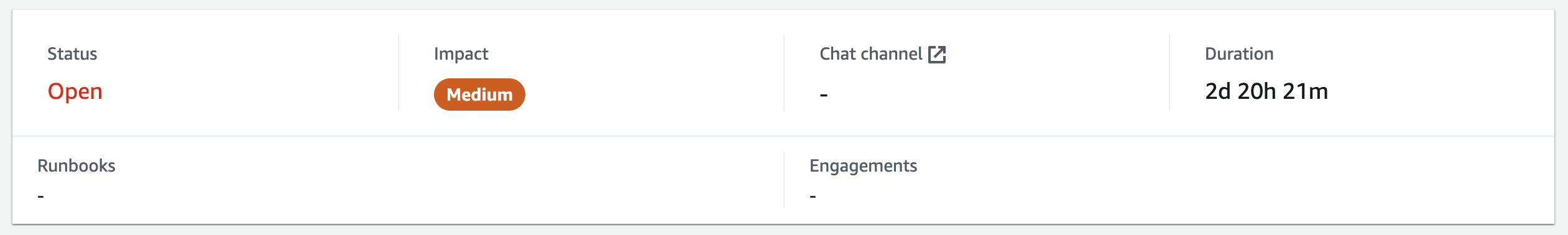Screen dimensions: 1568x235
Task: Select the dash value under Engagements
Action: click(x=813, y=197)
